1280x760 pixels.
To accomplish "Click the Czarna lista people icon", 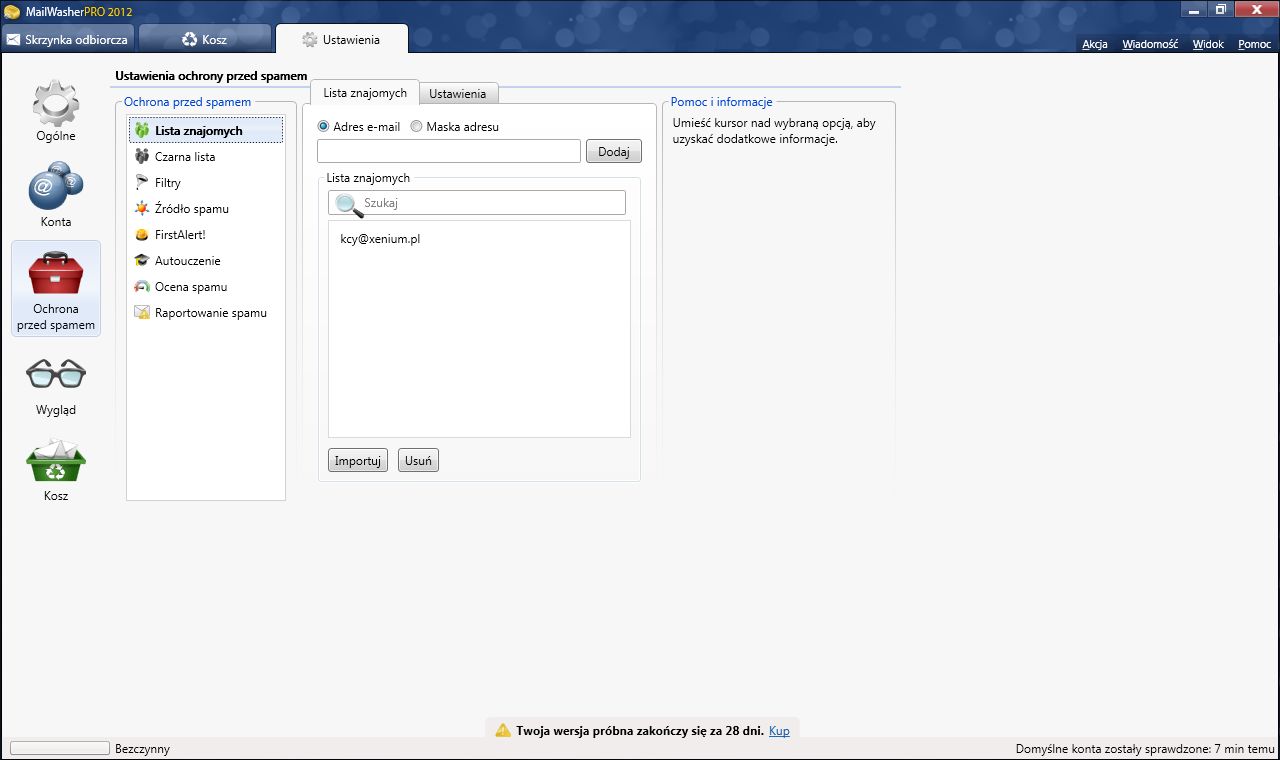I will click(142, 157).
